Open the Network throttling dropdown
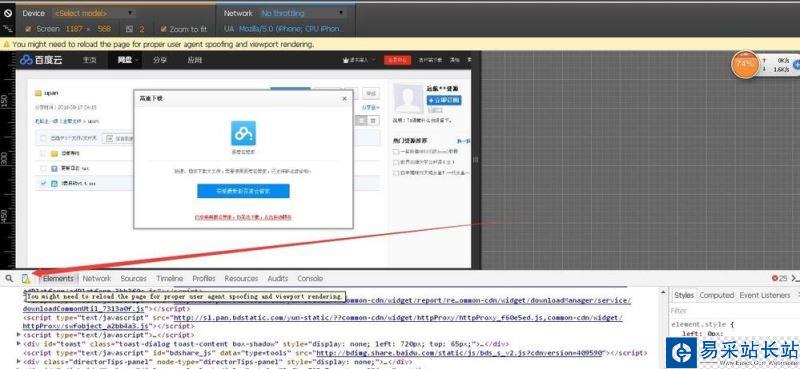800x369 pixels. 303,13
